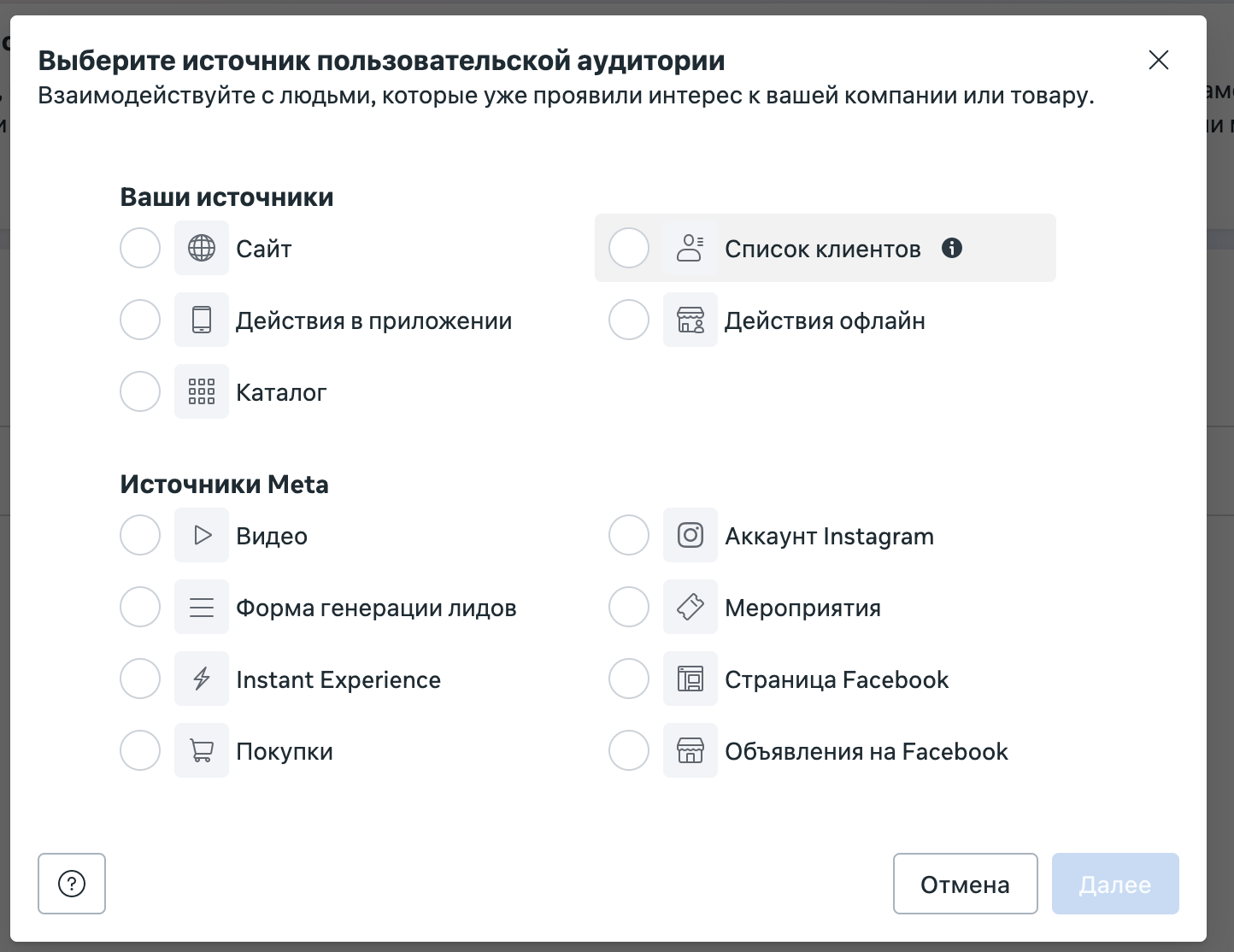Image resolution: width=1234 pixels, height=952 pixels.
Task: Click the Покупки label text
Action: pos(285,752)
